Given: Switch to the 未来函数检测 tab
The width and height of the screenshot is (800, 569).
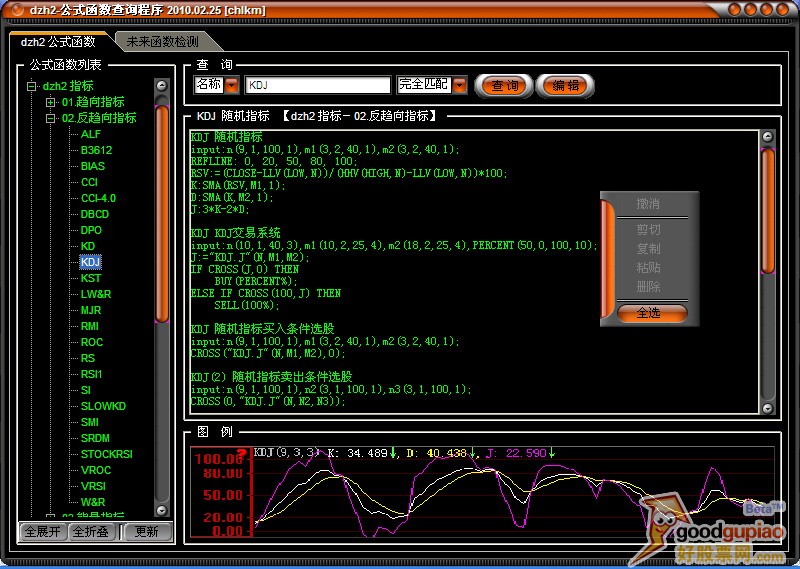Looking at the screenshot, I should click(163, 42).
